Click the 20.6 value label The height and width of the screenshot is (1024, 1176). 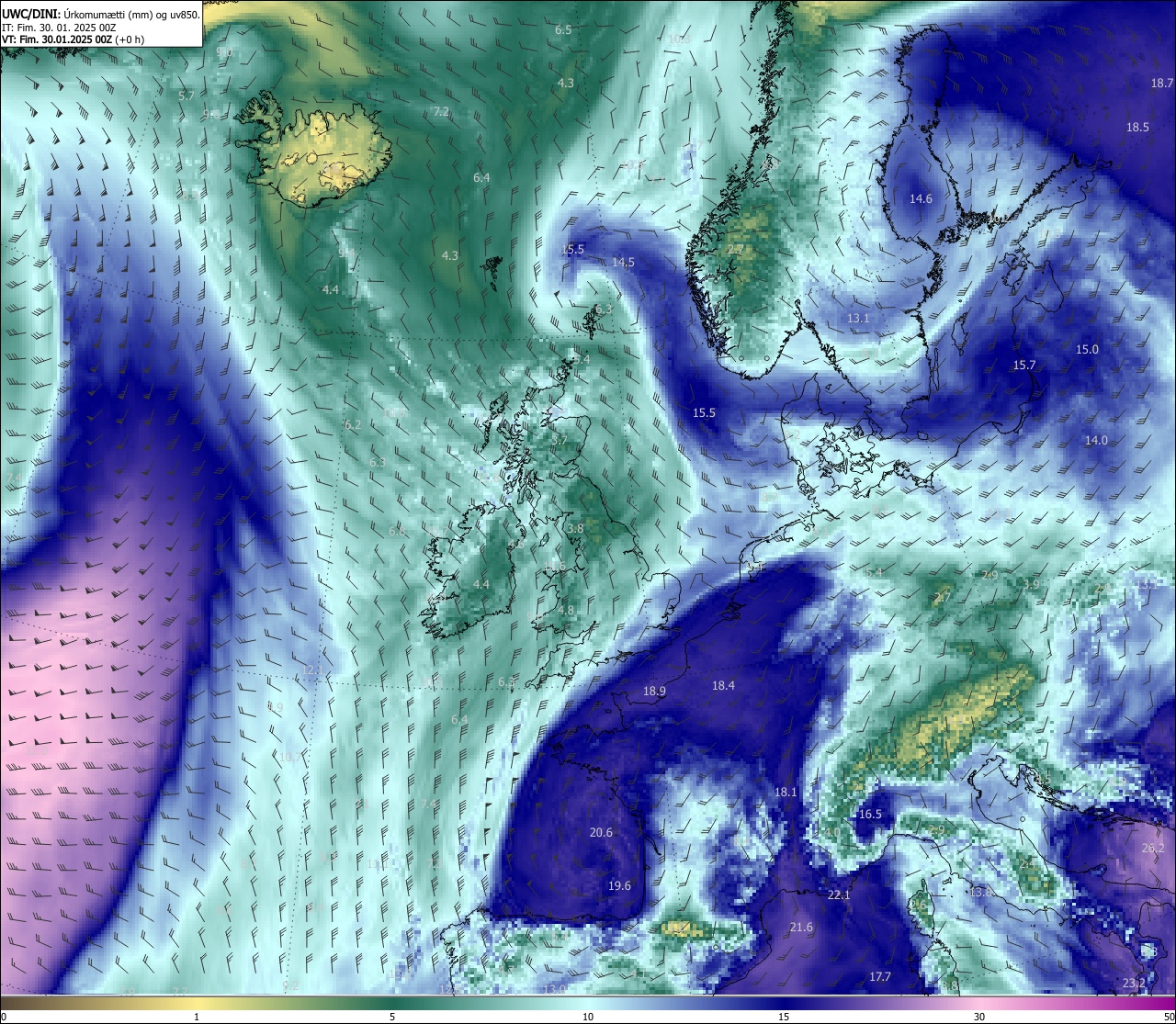(x=601, y=832)
